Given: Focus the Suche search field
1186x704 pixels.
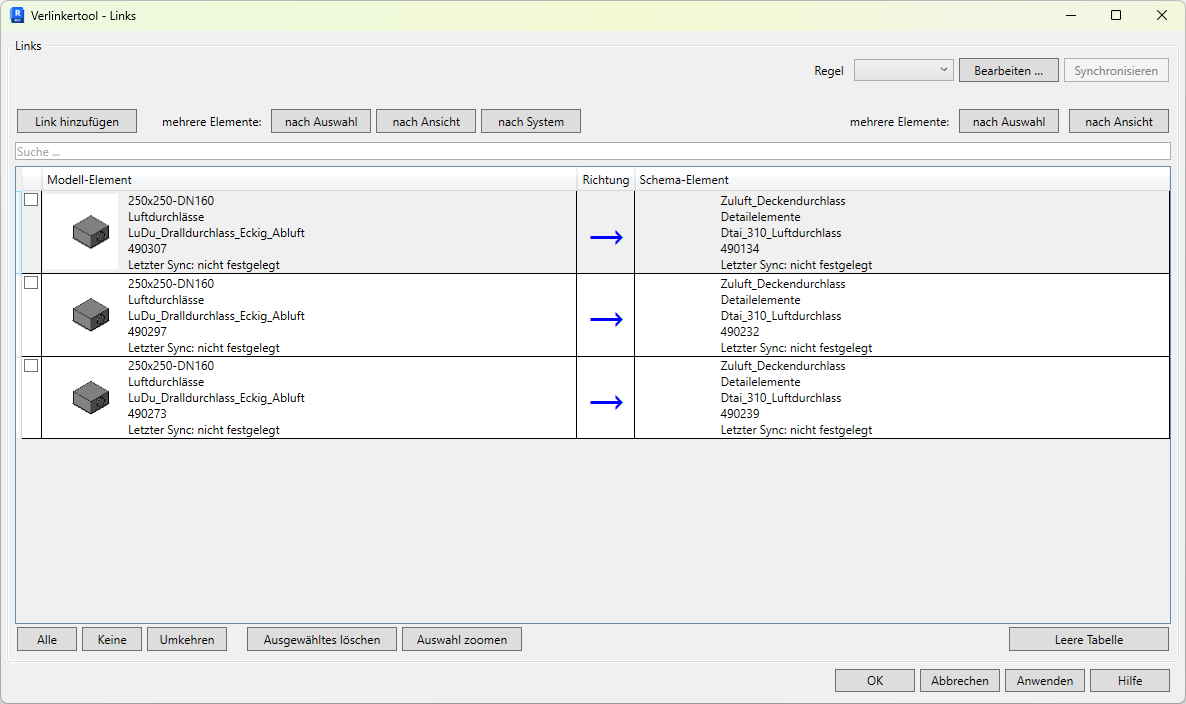Looking at the screenshot, I should [592, 152].
